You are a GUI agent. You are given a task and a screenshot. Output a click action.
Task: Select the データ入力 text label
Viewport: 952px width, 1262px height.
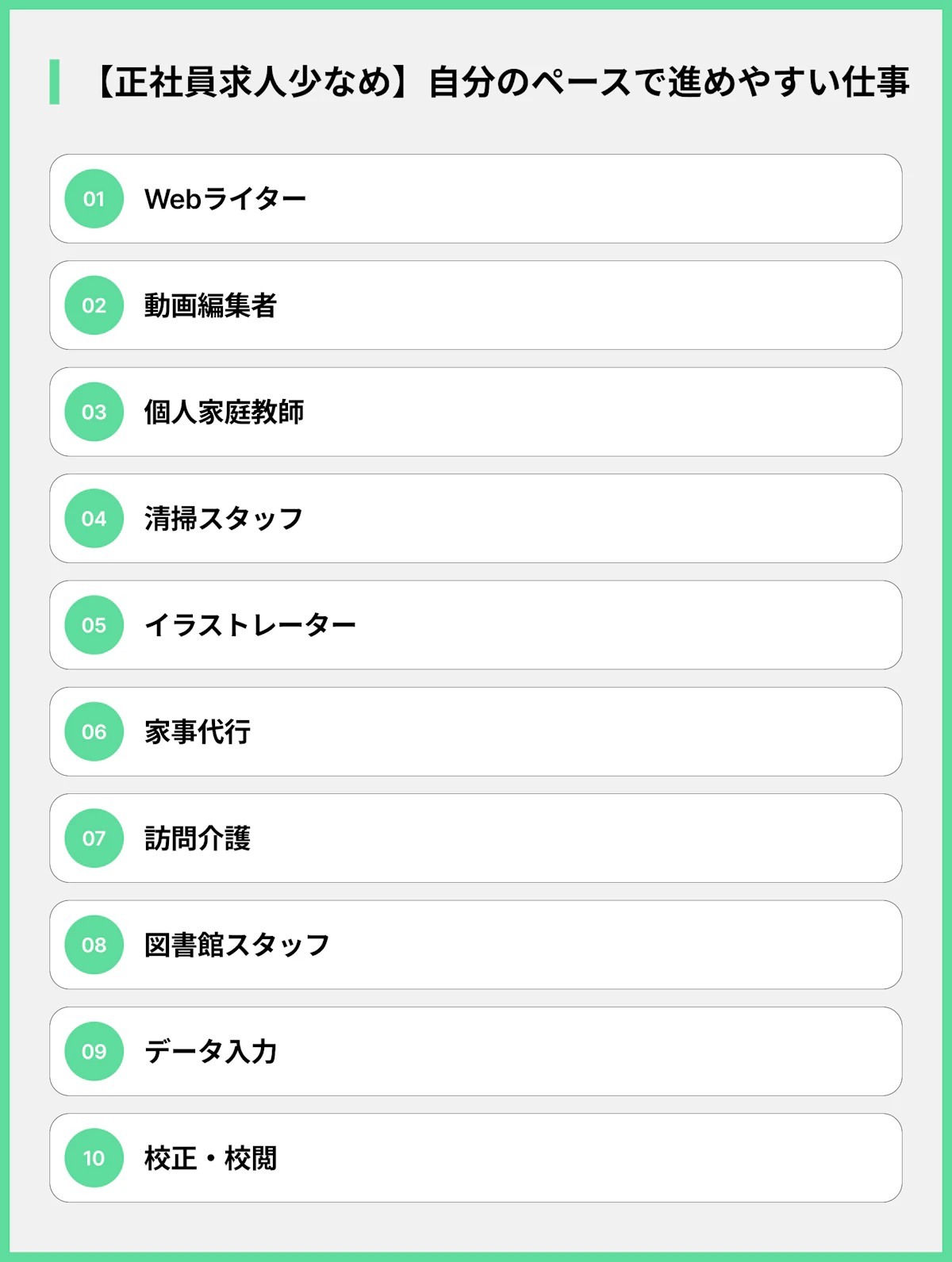(x=210, y=1051)
